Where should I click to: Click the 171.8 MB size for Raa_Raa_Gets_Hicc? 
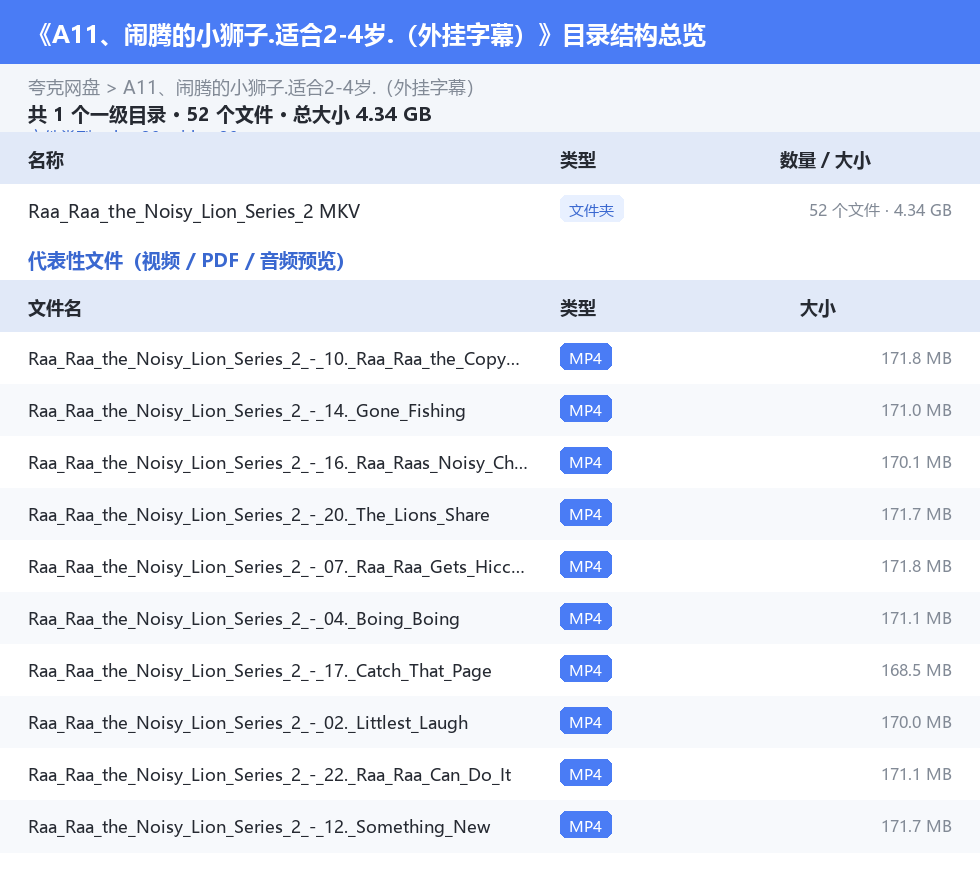tap(916, 566)
